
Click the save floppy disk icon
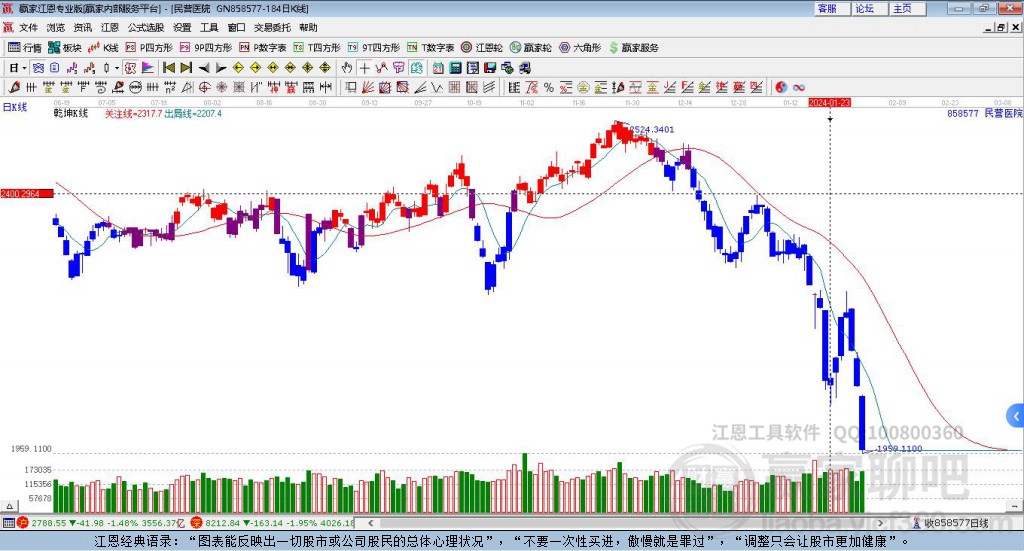(490, 68)
